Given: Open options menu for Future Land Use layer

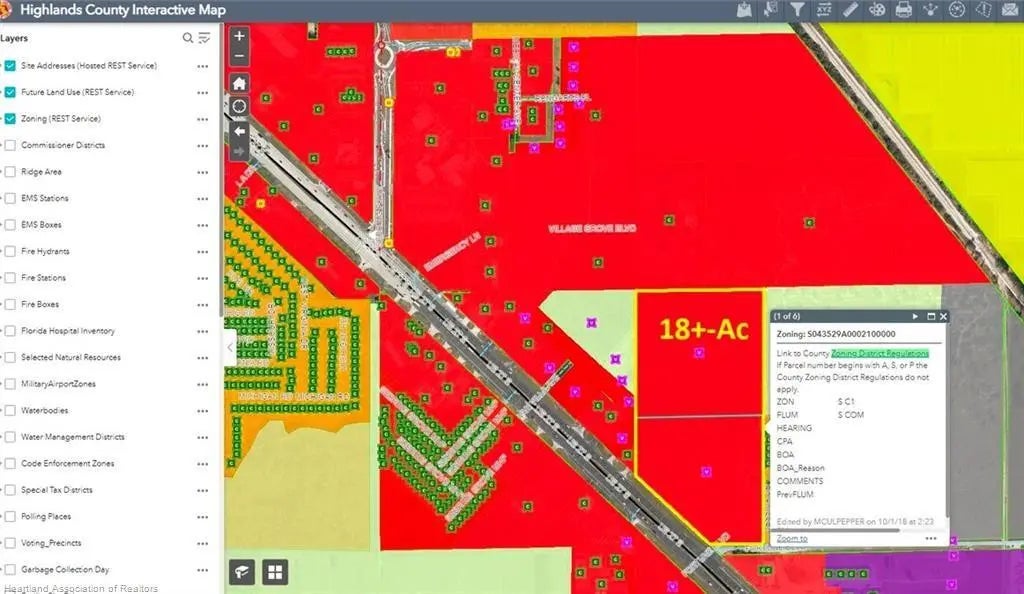Looking at the screenshot, I should [x=203, y=93].
